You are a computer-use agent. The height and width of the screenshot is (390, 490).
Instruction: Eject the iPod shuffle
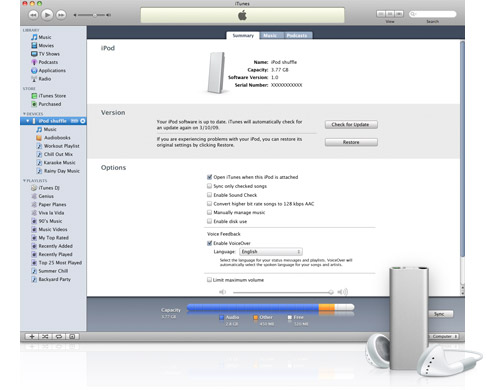click(x=83, y=121)
